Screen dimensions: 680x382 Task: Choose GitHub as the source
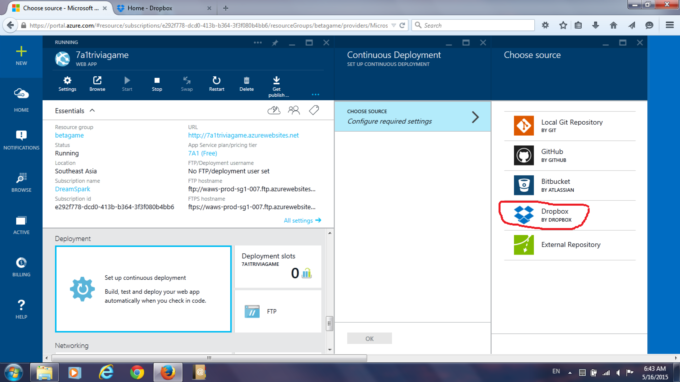coord(570,155)
